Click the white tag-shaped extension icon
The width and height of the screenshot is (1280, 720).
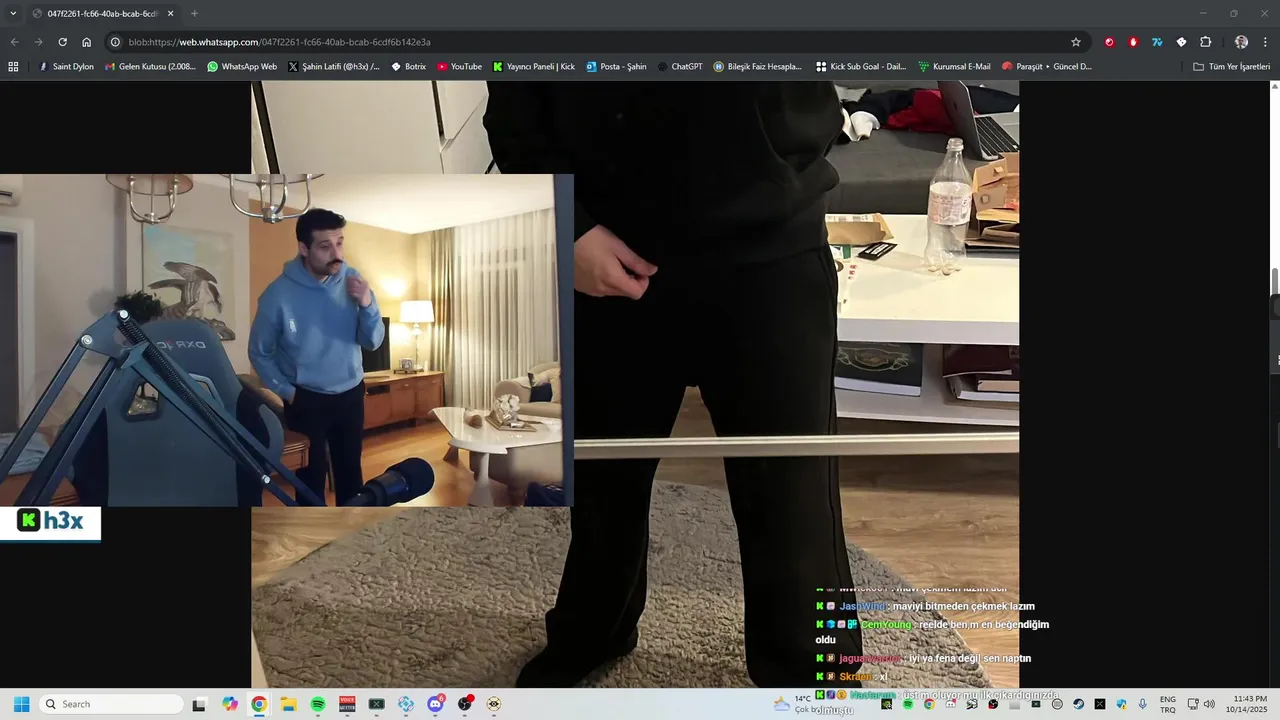[1181, 42]
